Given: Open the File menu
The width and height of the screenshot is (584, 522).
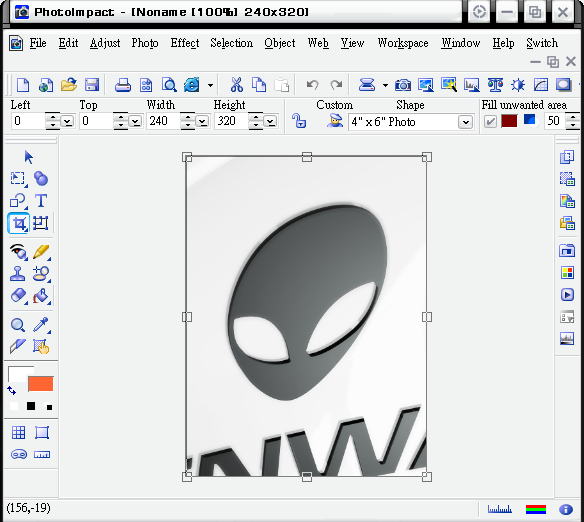Looking at the screenshot, I should click(38, 43).
